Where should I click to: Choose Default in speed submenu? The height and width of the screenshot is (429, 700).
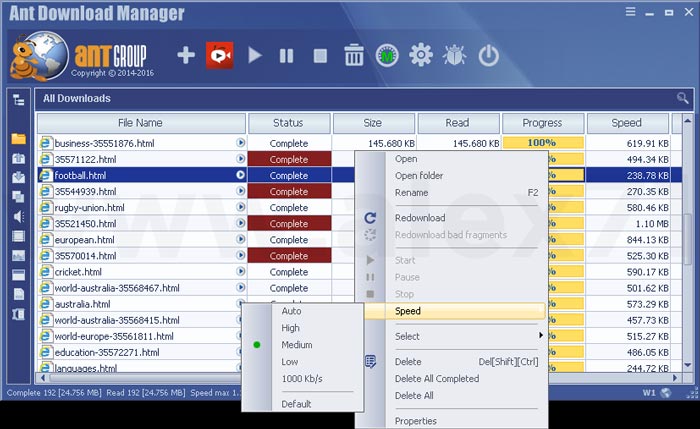pyautogui.click(x=296, y=404)
